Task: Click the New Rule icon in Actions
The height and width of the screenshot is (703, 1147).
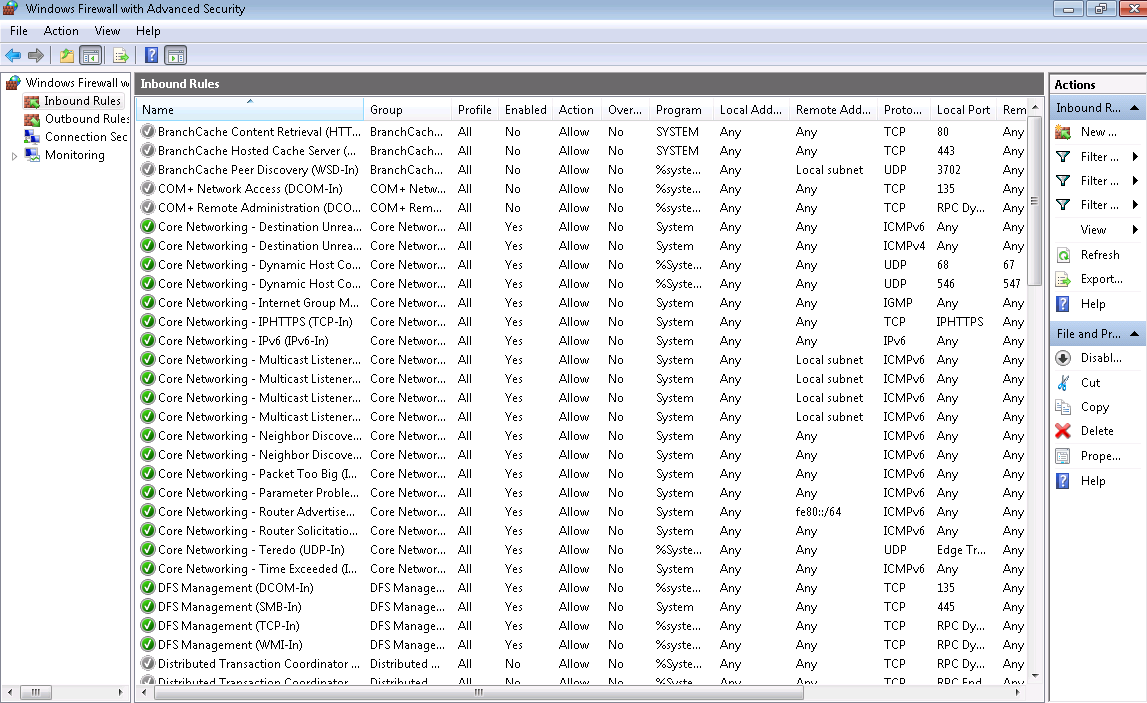Action: point(1064,132)
